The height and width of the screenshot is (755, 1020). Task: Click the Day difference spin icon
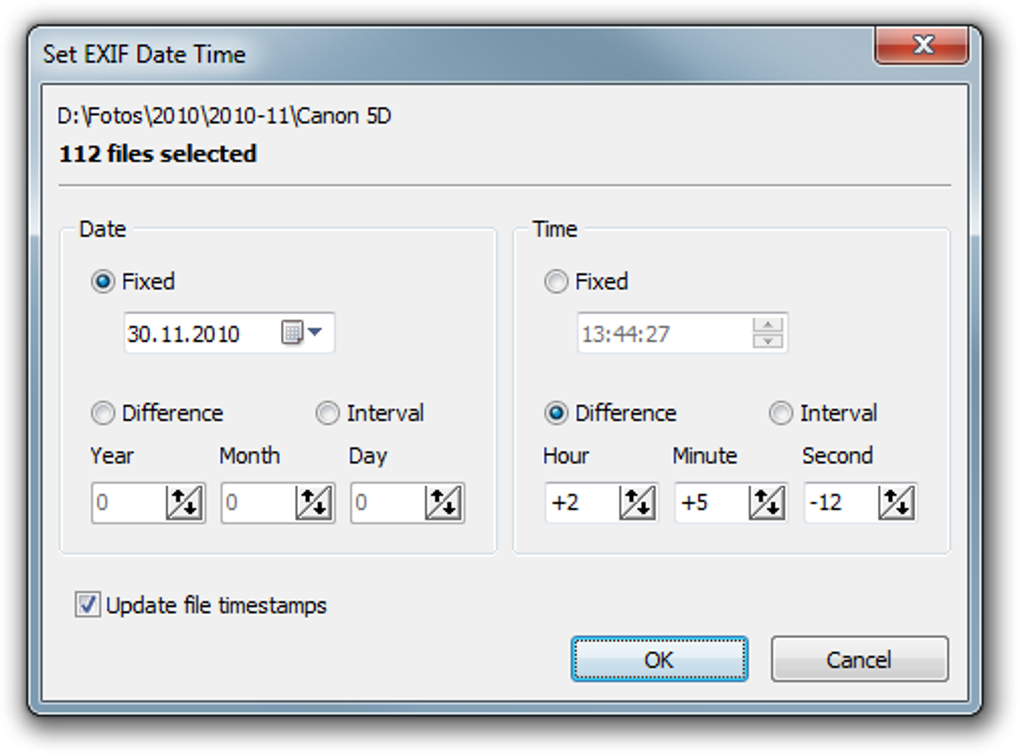[x=444, y=503]
